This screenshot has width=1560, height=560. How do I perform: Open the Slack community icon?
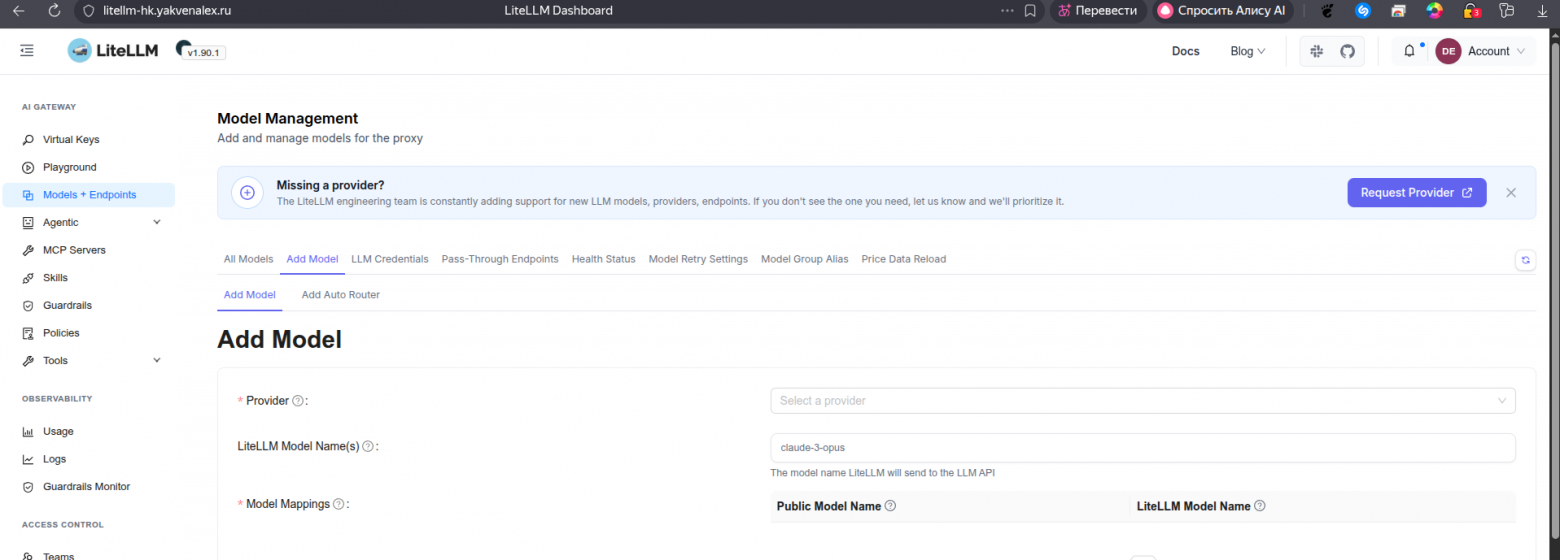1317,51
